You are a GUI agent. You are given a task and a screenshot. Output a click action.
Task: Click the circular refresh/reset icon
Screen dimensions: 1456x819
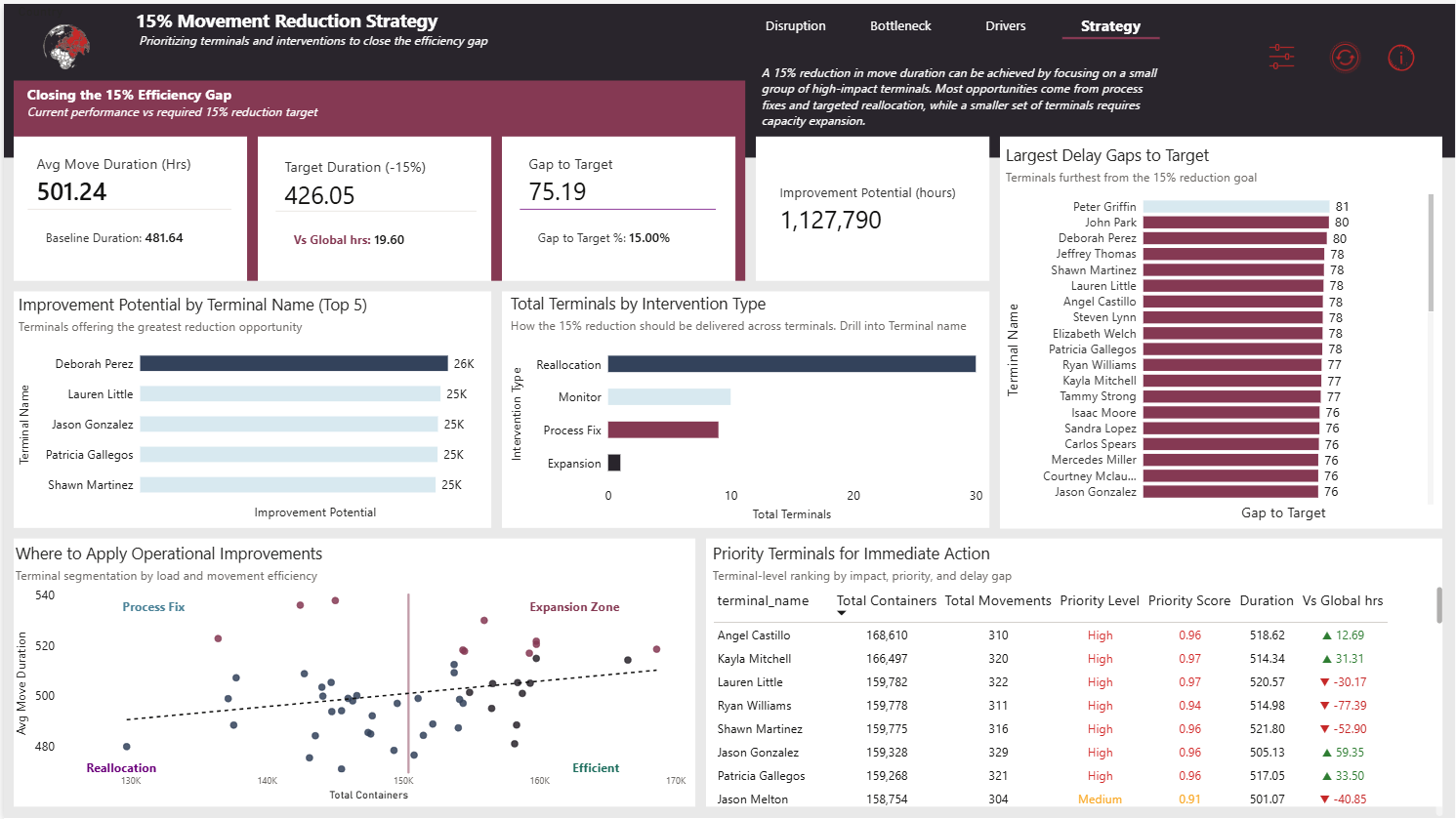1345,58
